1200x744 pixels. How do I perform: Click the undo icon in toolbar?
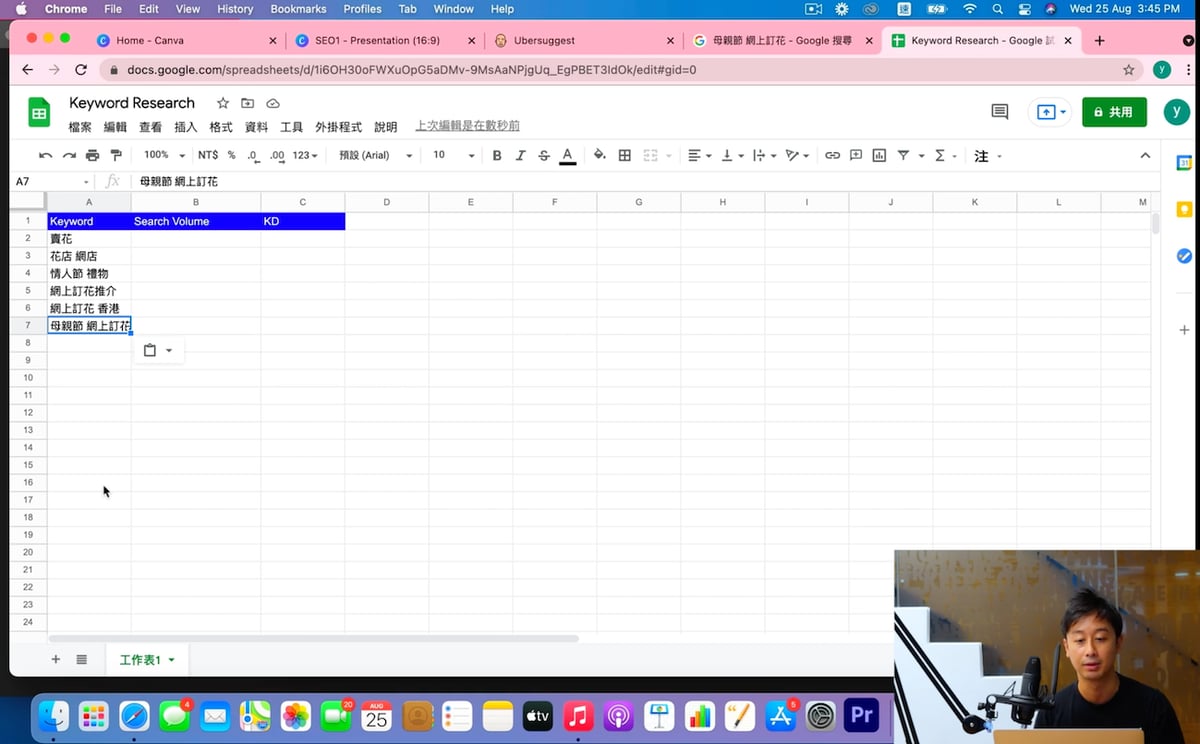[x=45, y=156]
